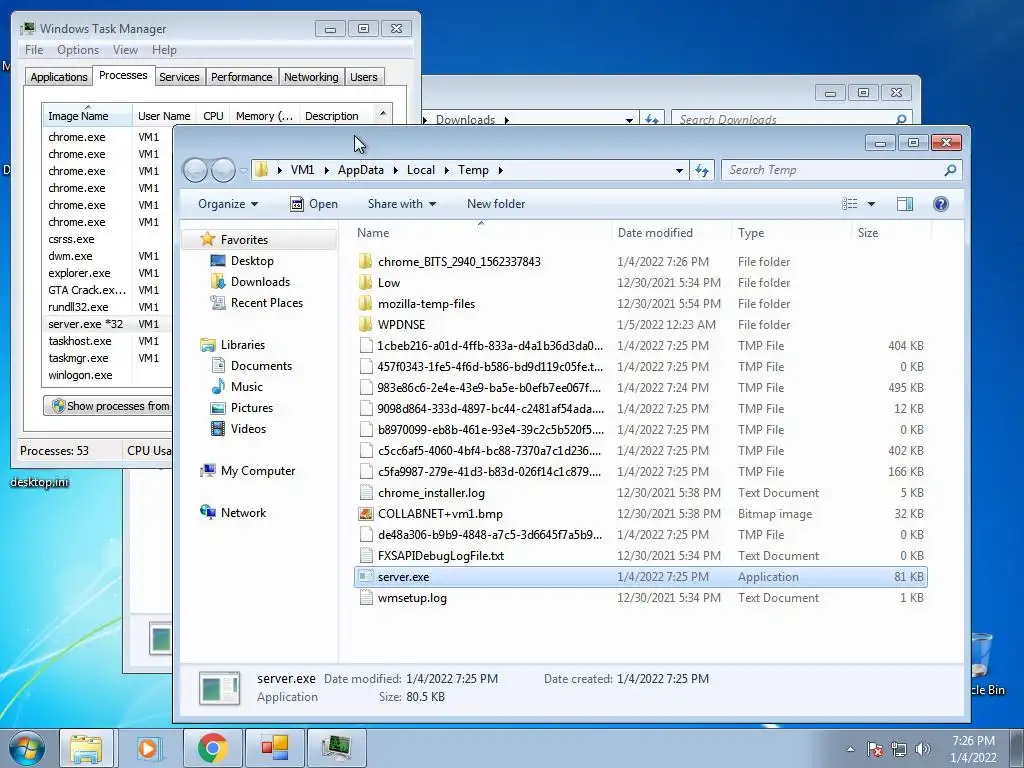Click the folder icon in the address bar
This screenshot has width=1024, height=768.
click(261, 170)
